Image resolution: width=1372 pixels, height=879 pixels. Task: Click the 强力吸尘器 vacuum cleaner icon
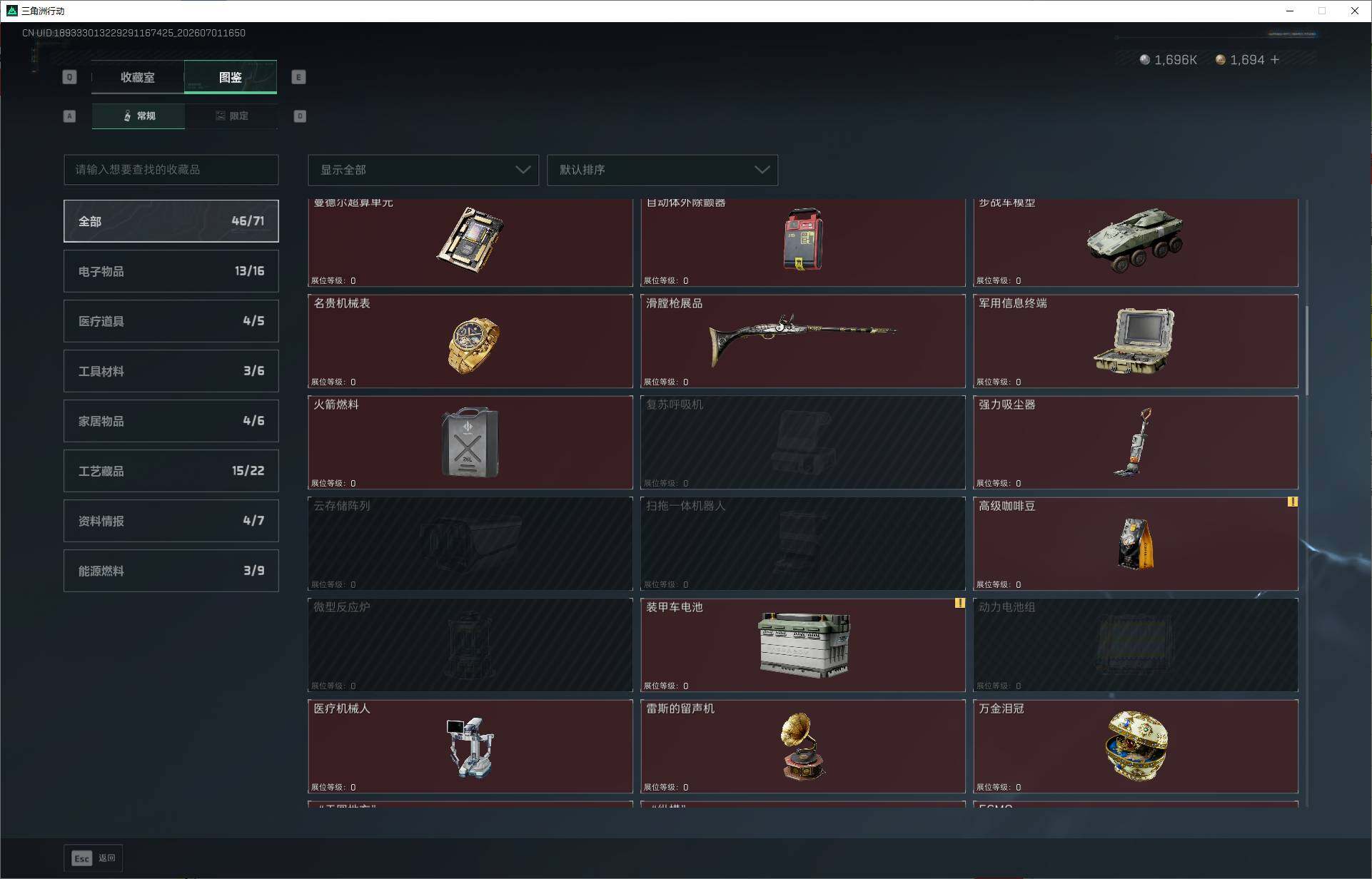click(1134, 442)
